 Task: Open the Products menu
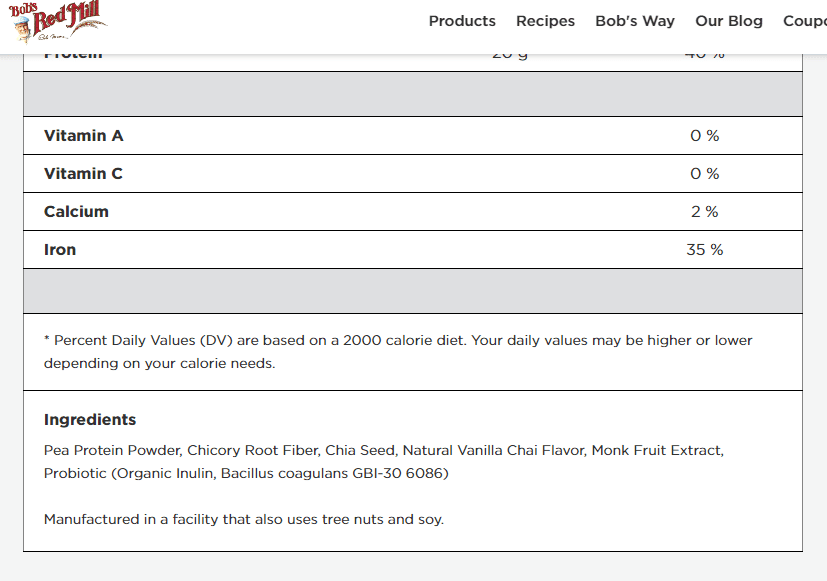(x=462, y=21)
